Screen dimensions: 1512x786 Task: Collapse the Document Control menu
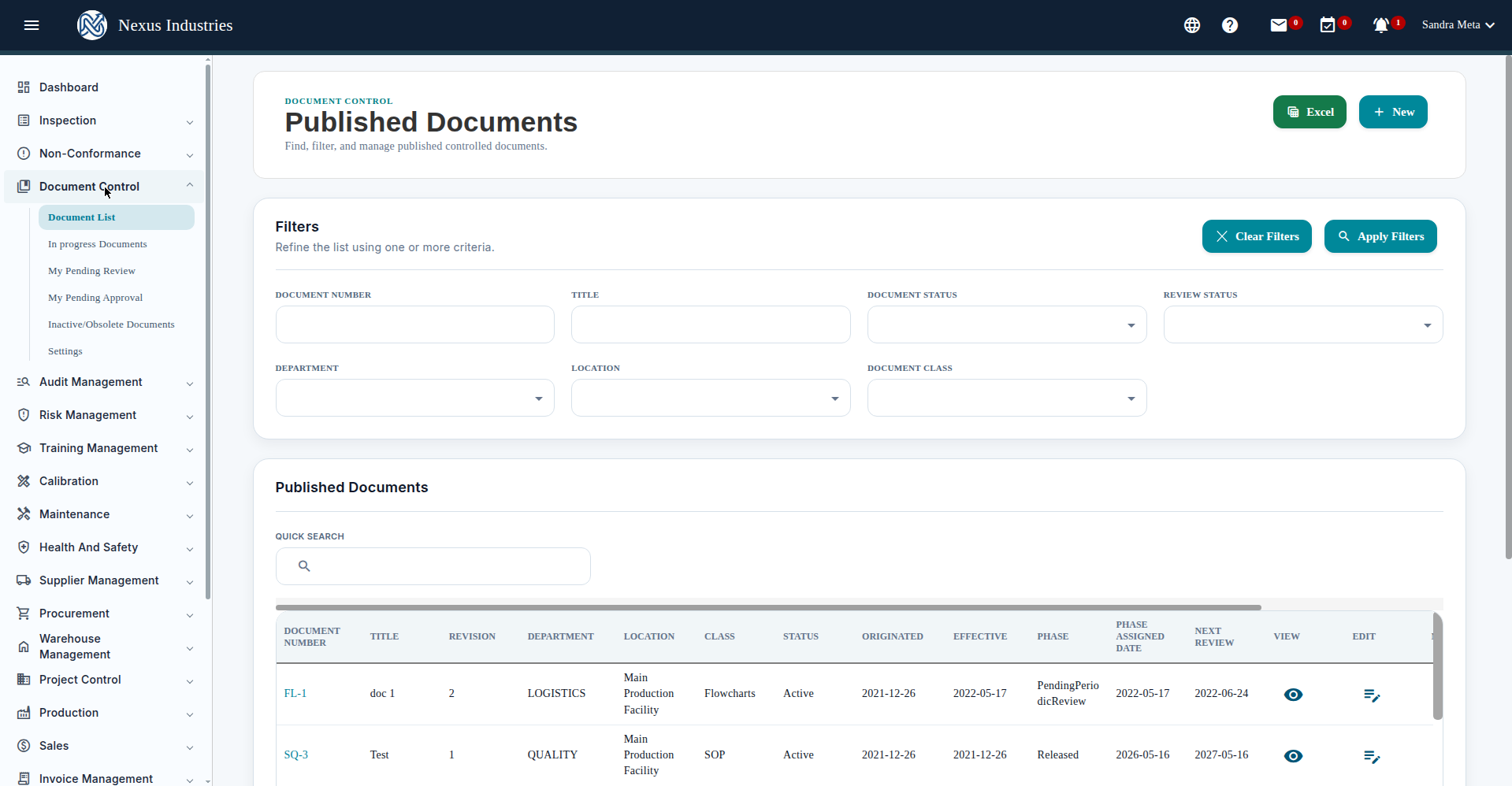104,187
